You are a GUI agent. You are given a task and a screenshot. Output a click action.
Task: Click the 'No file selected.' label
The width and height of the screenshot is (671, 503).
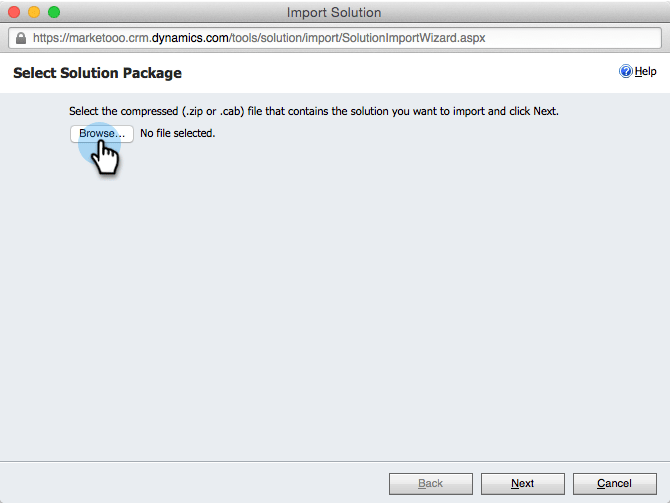click(177, 133)
